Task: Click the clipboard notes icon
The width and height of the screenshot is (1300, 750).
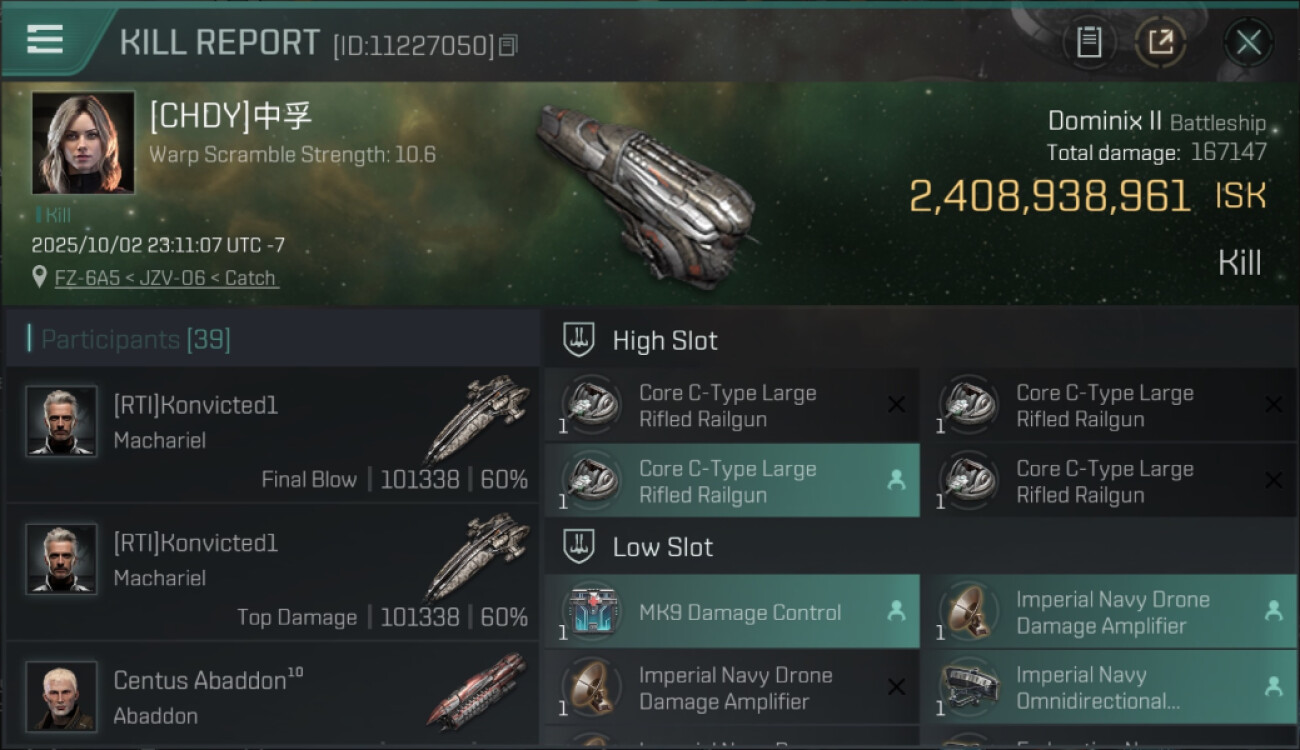Action: coord(1089,42)
